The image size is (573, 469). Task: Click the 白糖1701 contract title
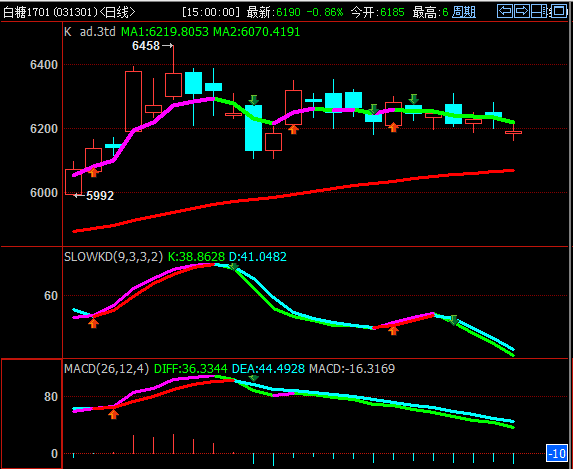point(26,12)
